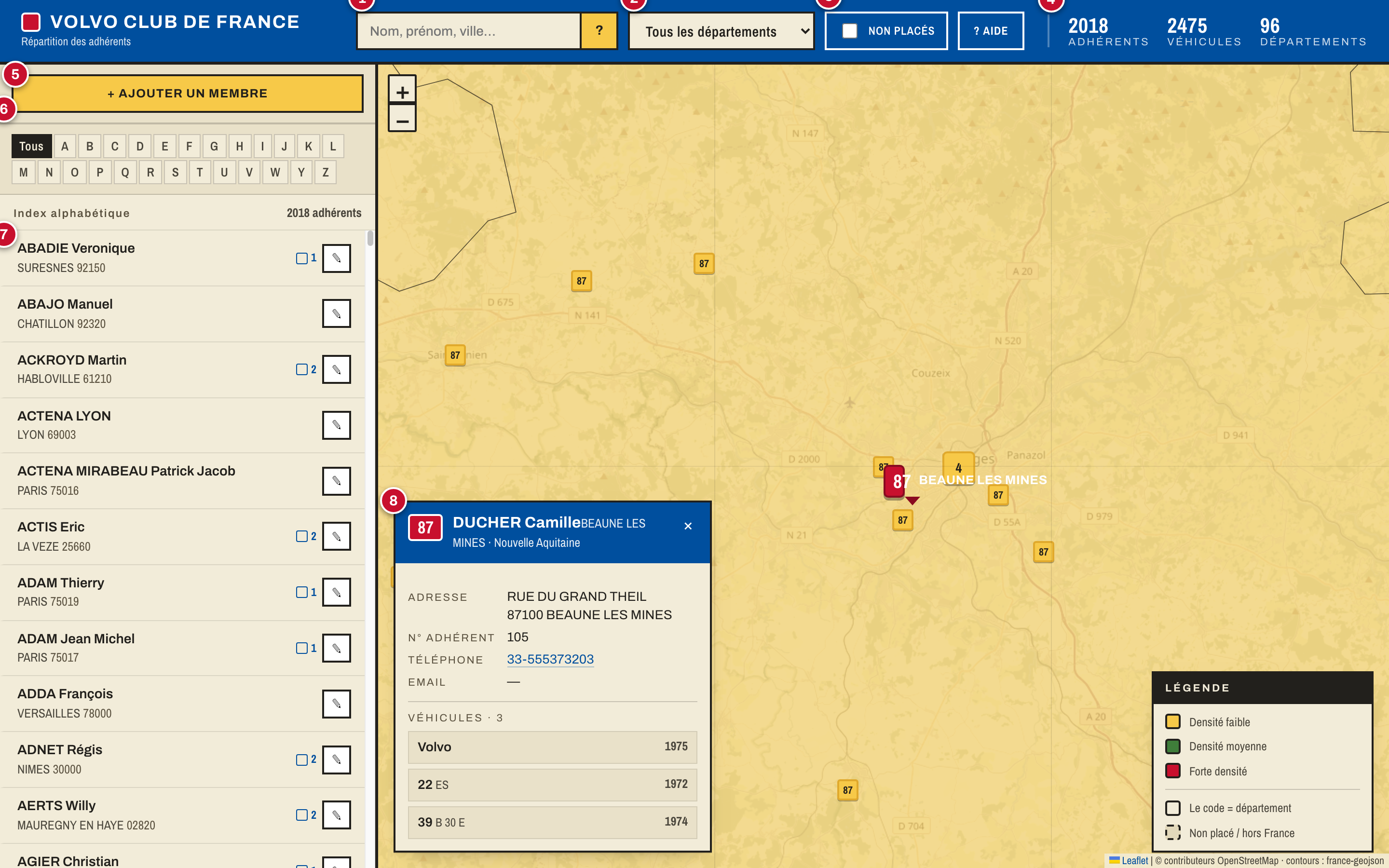
Task: Edit ACTENA LYON with pencil icon
Action: (x=336, y=425)
